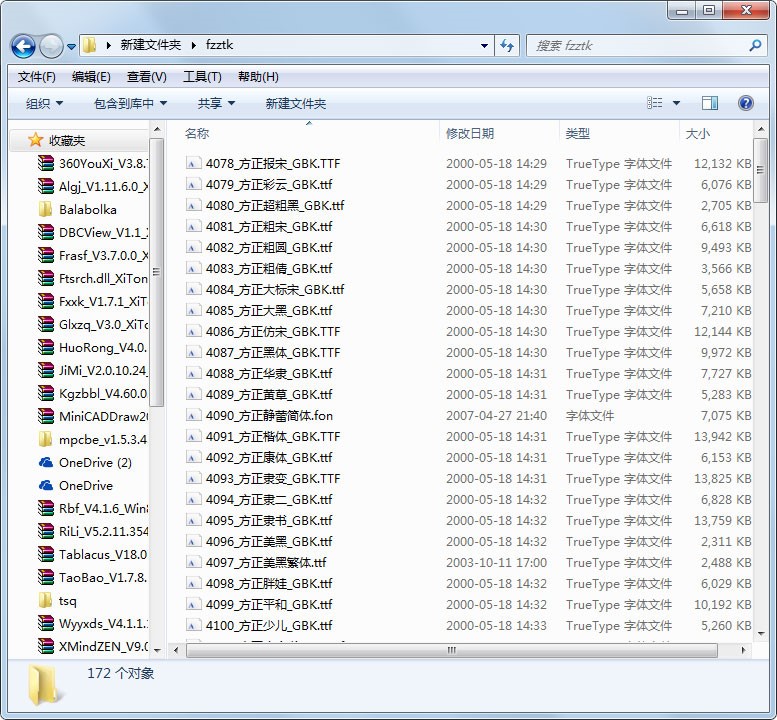
Task: Open Tablacus_V18.0 archive in sidebar
Action: tap(93, 554)
